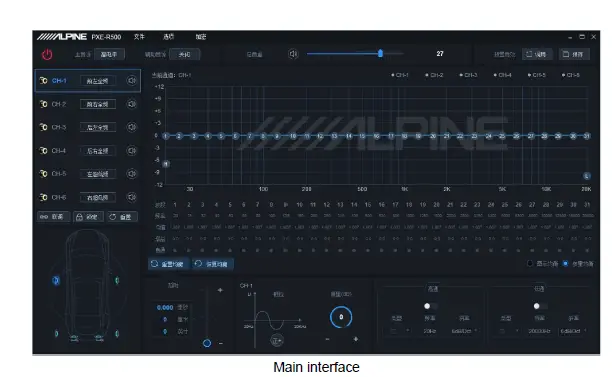Mute master volume via speaker icon
This screenshot has width=612, height=377.
pyautogui.click(x=293, y=54)
